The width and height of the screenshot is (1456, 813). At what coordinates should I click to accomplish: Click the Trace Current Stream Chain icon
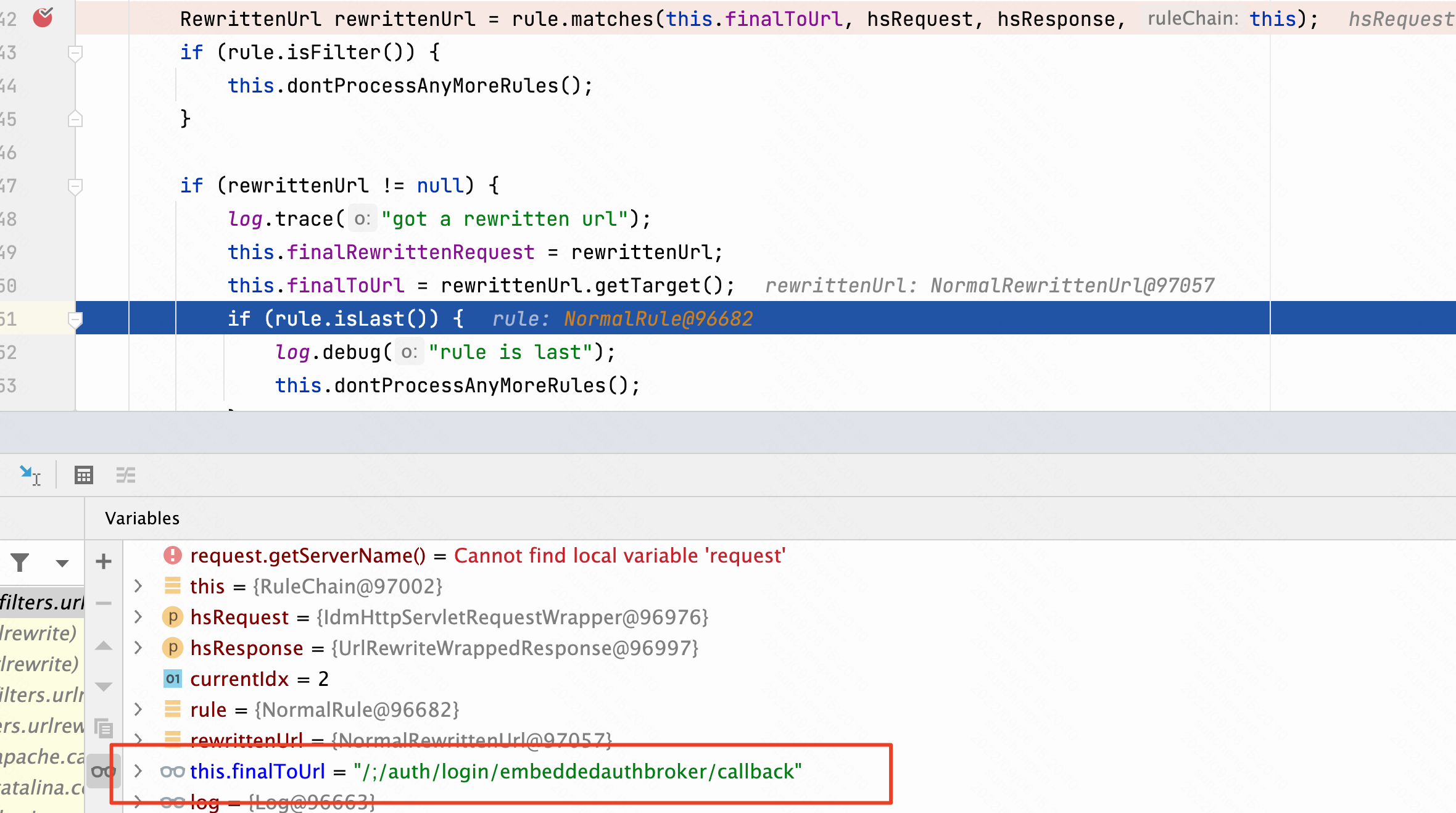[126, 475]
